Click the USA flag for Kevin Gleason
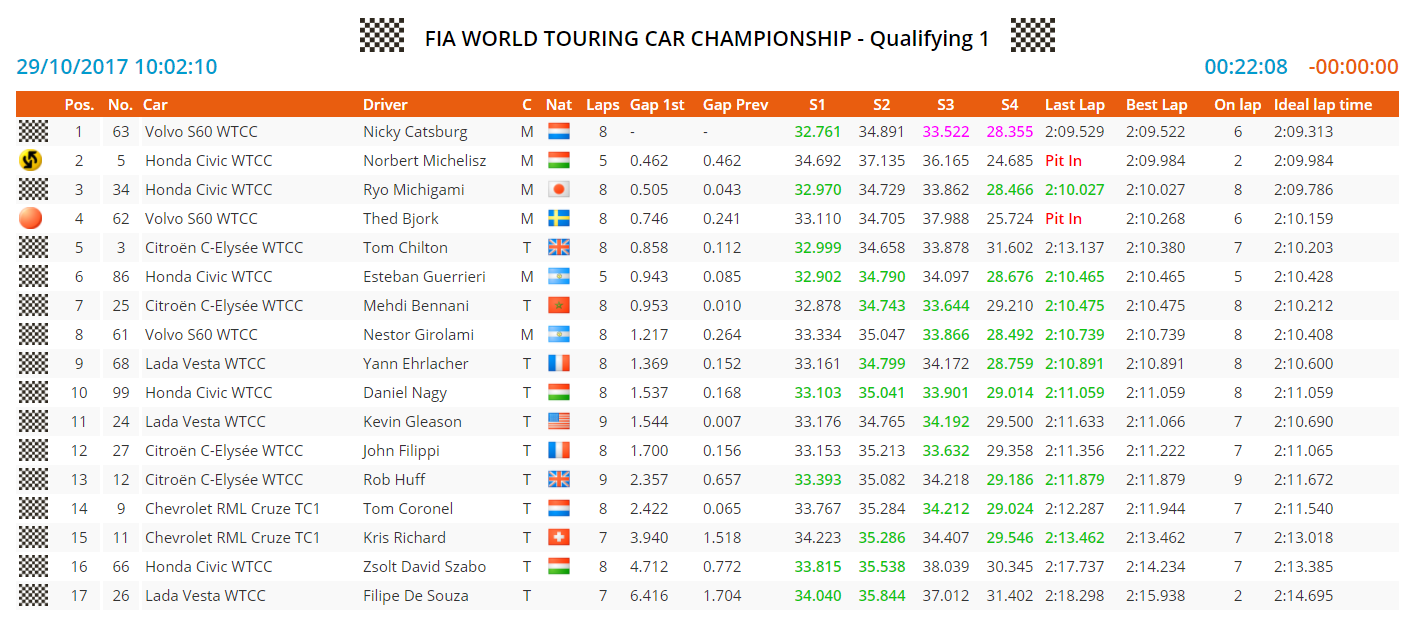 click(558, 422)
